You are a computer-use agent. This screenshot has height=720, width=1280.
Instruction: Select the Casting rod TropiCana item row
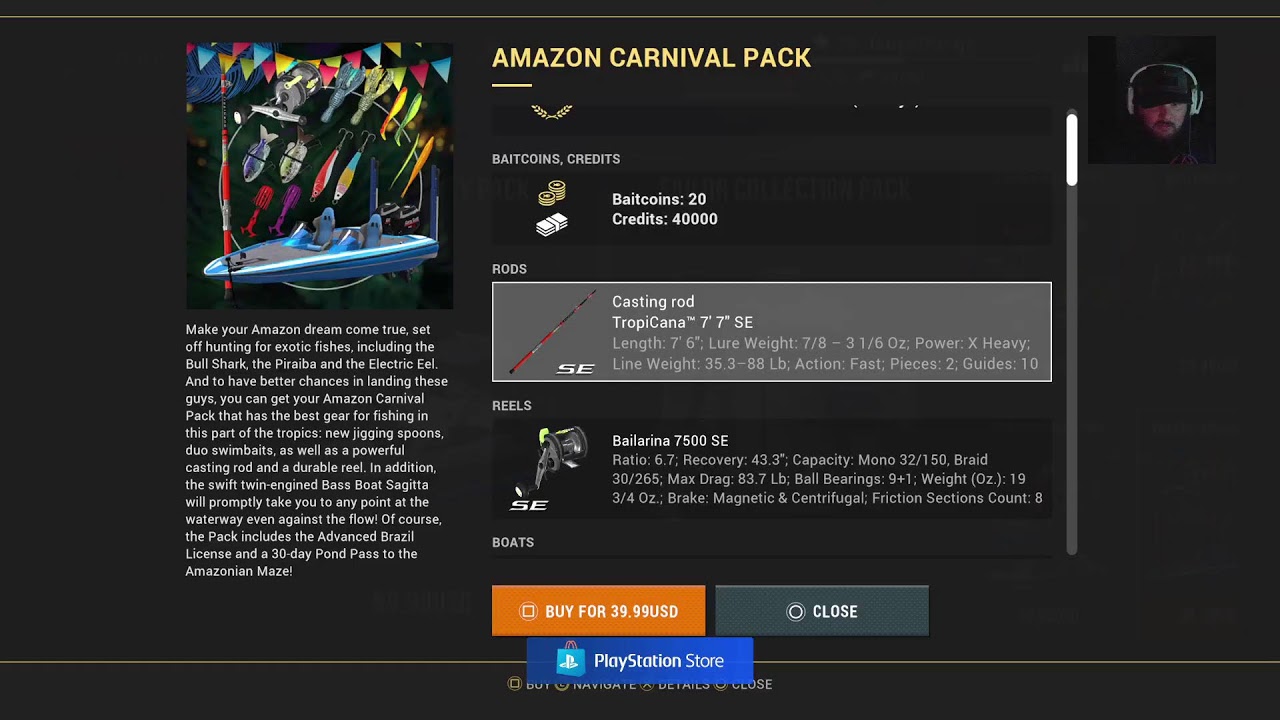click(772, 332)
